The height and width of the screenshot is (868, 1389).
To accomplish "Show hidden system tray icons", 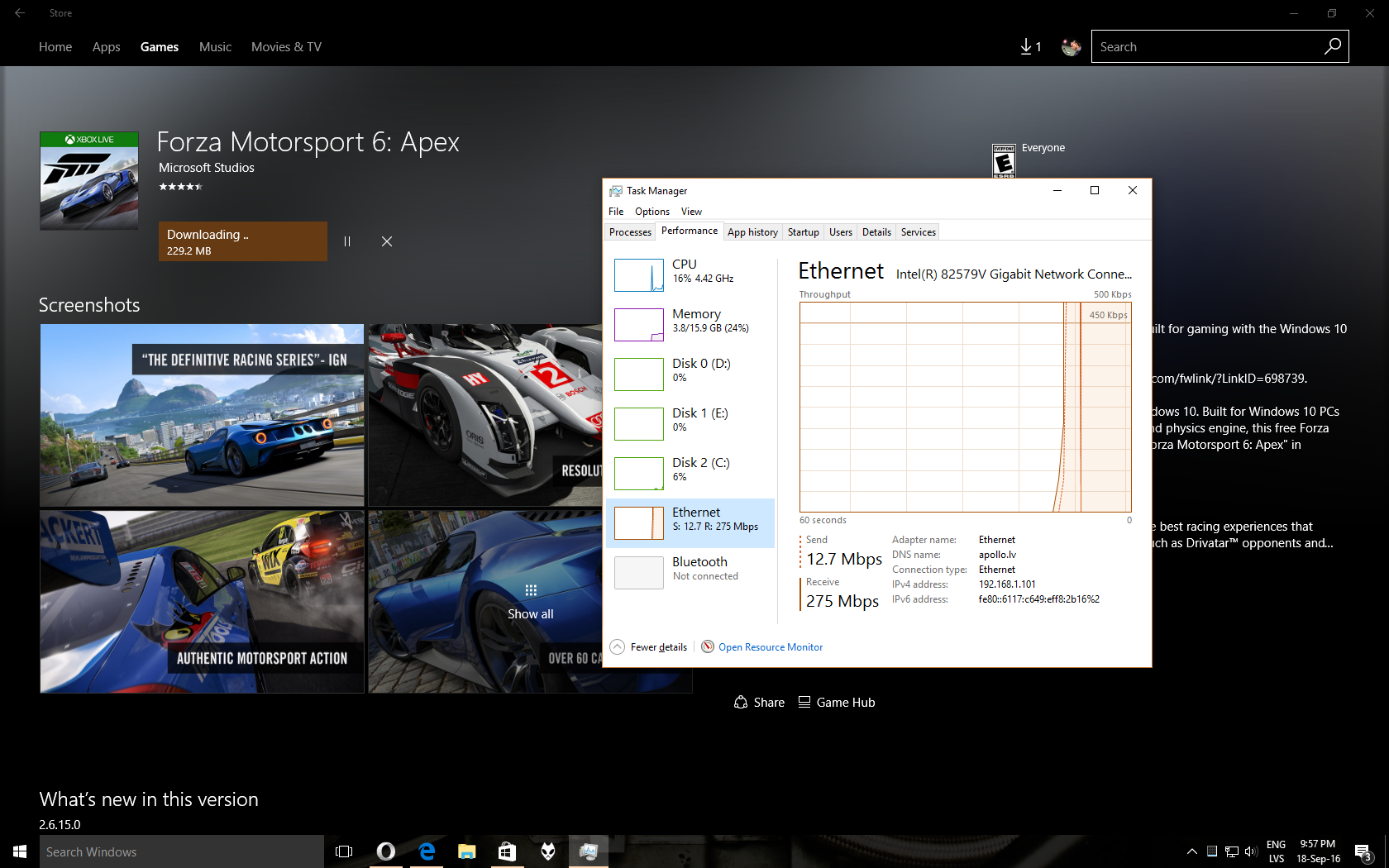I will [1191, 851].
